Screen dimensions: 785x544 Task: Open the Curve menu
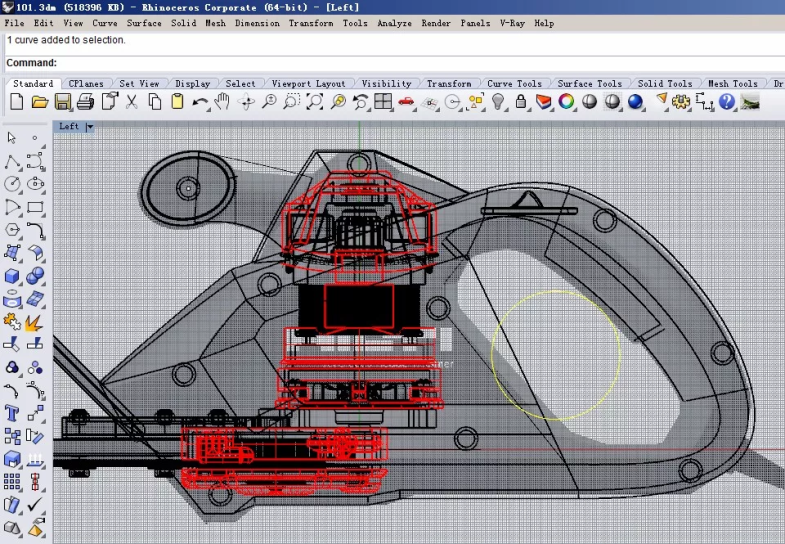pos(104,23)
